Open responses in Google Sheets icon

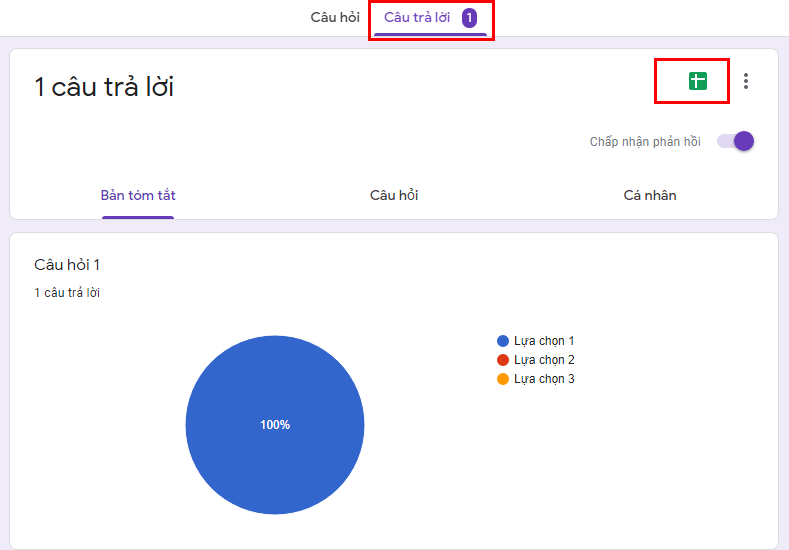click(697, 82)
